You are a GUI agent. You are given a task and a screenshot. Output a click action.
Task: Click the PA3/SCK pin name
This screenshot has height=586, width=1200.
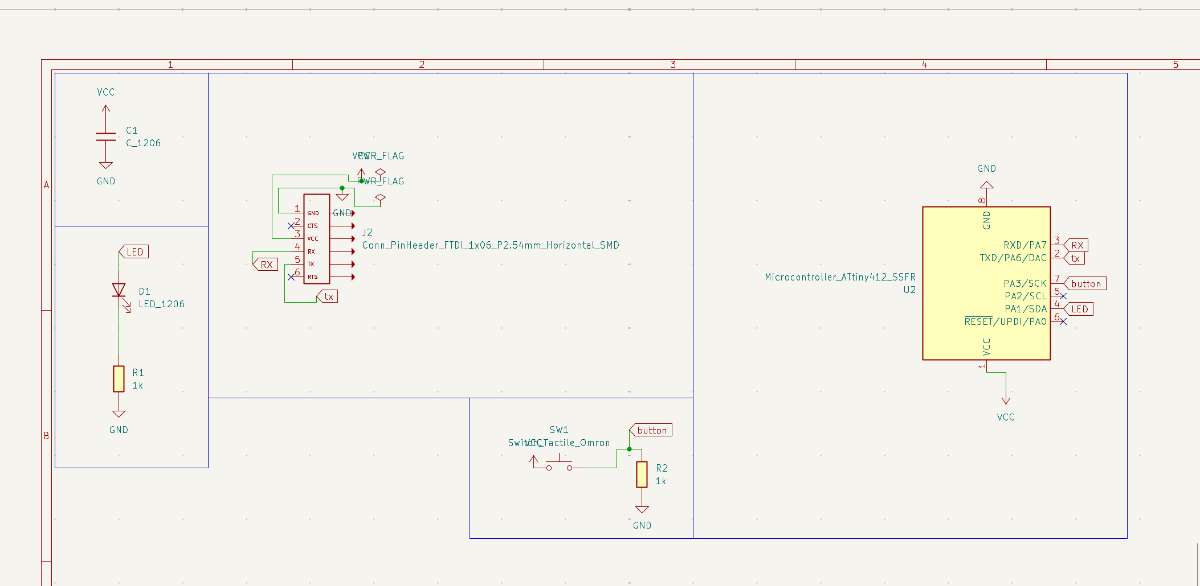(x=1026, y=283)
